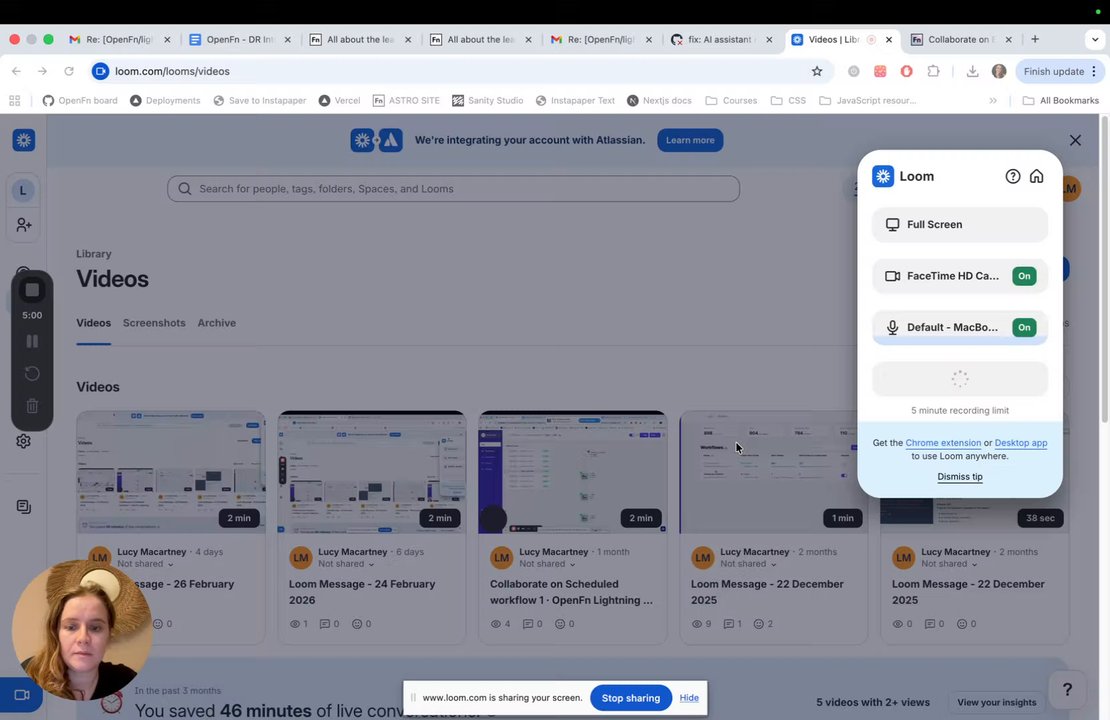Viewport: 1110px width, 720px height.
Task: Open Not shared dropdown on Collaborate video
Action: 547,564
